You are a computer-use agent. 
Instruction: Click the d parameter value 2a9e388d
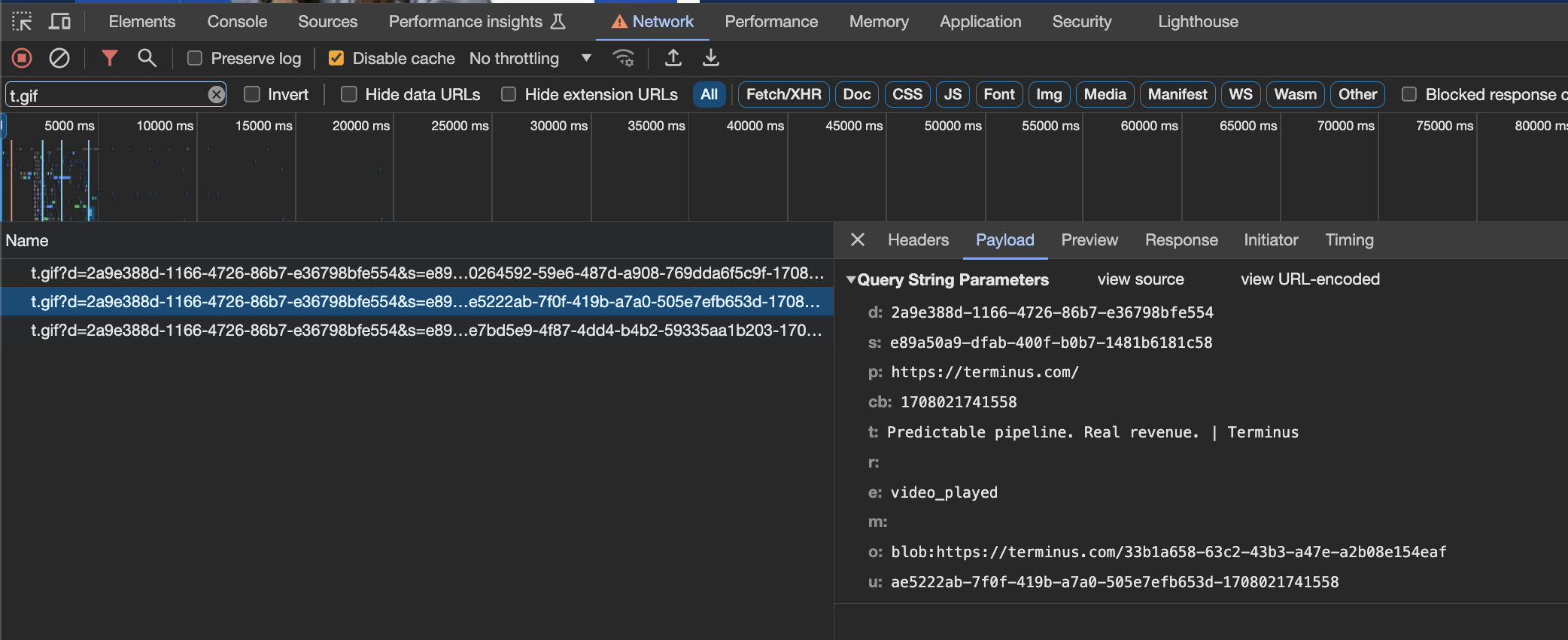(x=1052, y=312)
